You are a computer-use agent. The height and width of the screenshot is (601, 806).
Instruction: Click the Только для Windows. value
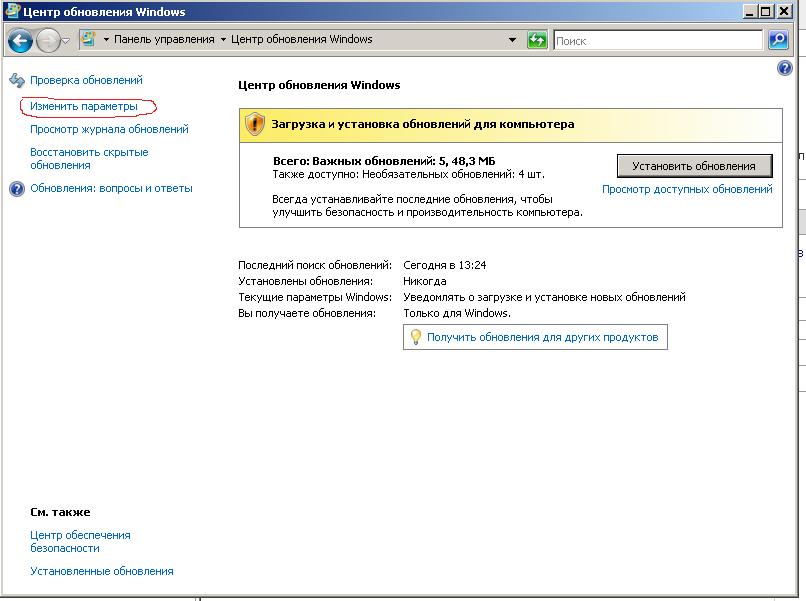tap(456, 313)
